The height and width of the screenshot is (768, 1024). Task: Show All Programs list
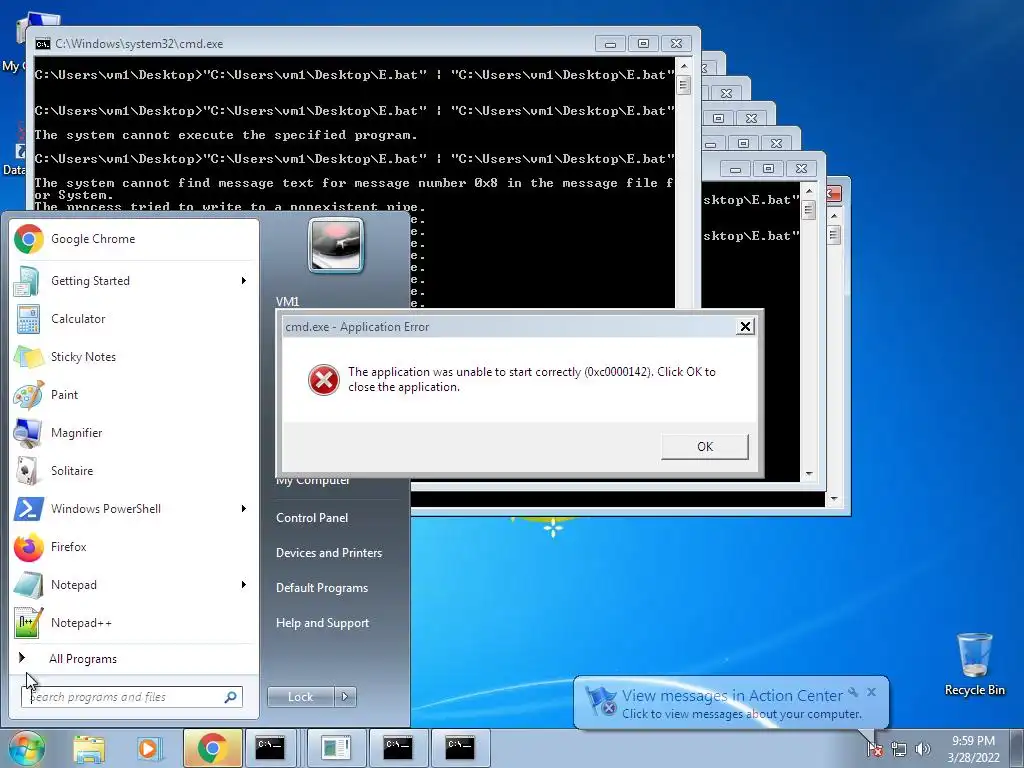point(83,659)
